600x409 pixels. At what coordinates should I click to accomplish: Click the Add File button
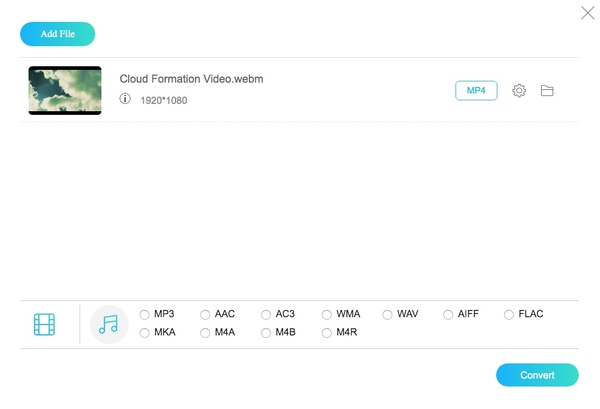(57, 34)
